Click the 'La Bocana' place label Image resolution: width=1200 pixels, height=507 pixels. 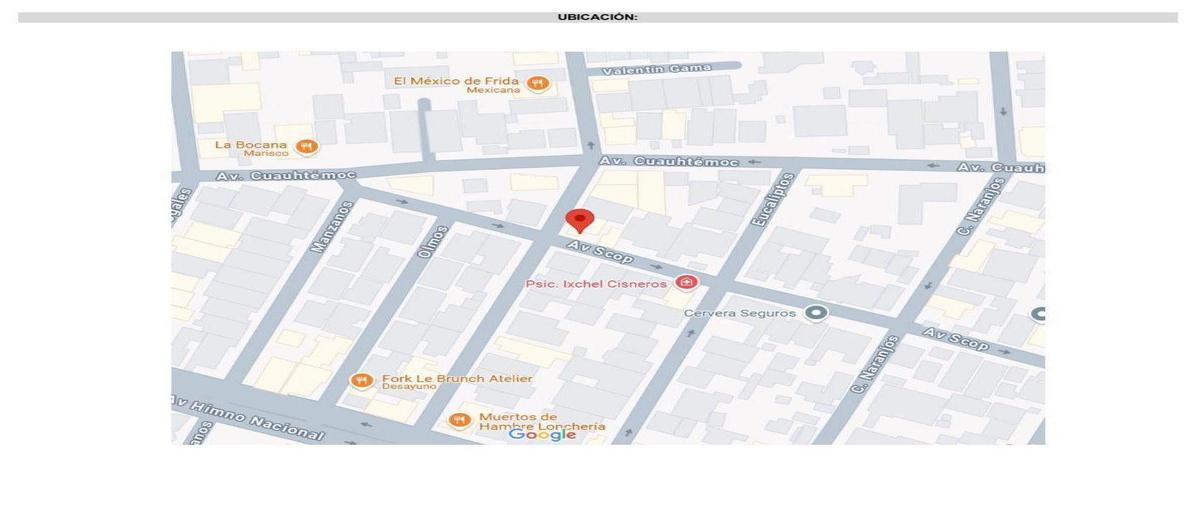coord(251,144)
